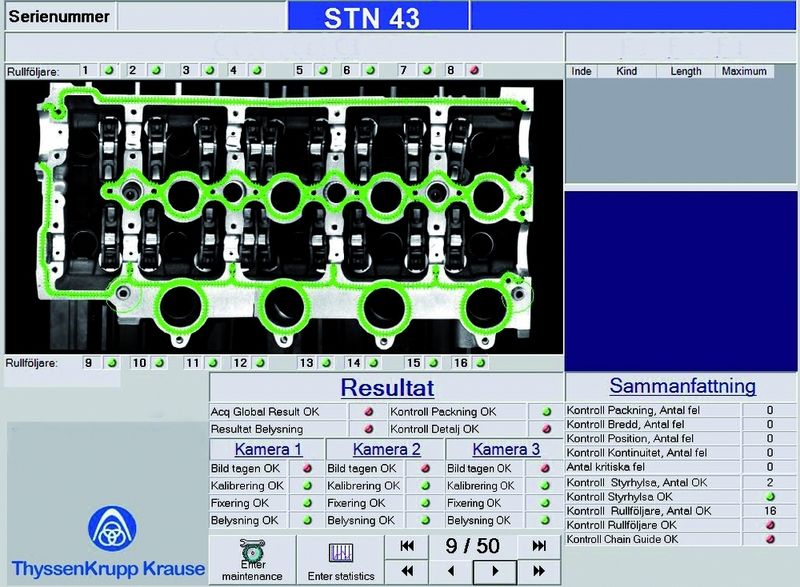800x587 pixels.
Task: Jump to first record with skip-back button
Action: click(x=407, y=546)
